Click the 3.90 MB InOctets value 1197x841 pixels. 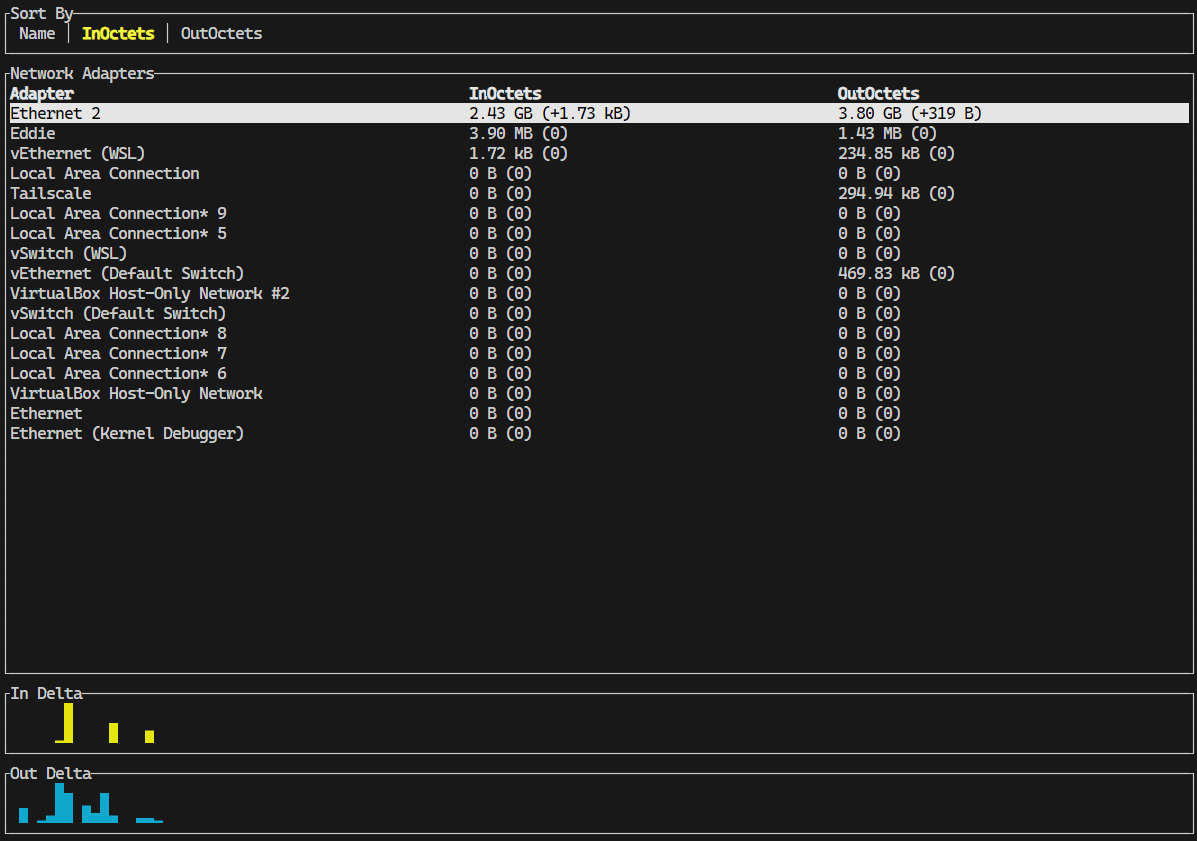coord(518,134)
